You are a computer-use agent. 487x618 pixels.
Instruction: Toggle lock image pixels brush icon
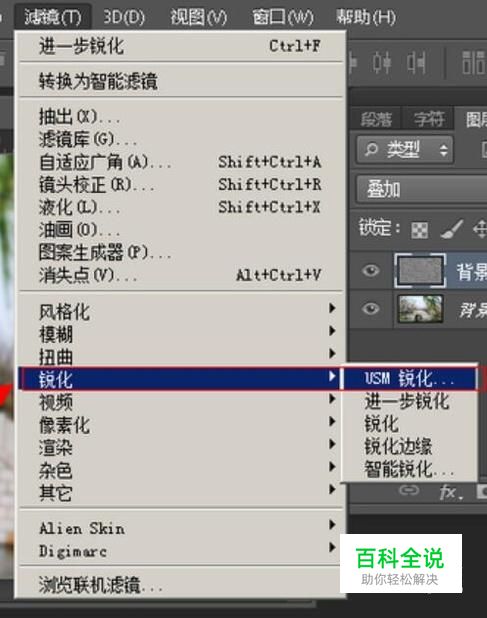tap(451, 229)
